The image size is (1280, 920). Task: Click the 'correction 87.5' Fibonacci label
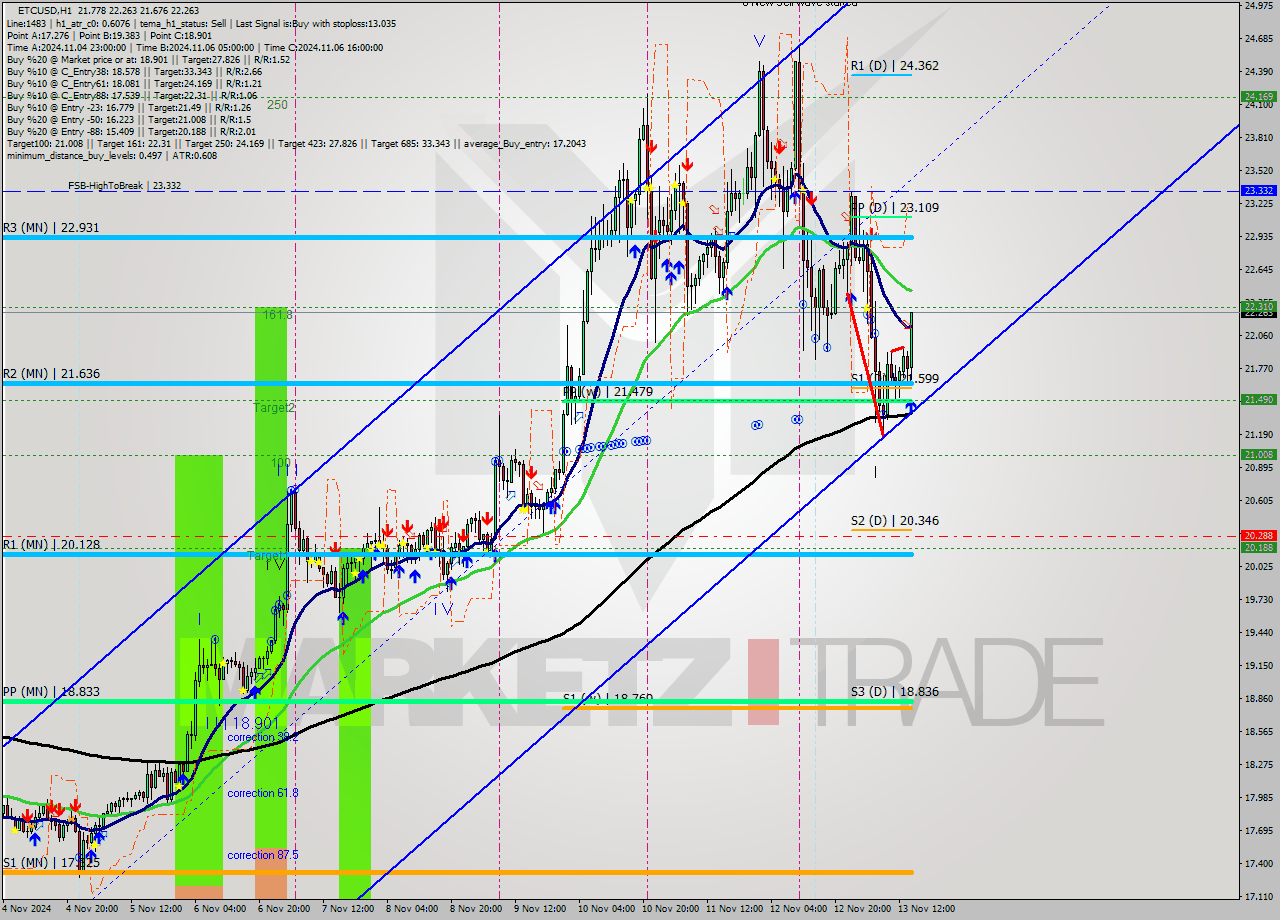pos(262,855)
